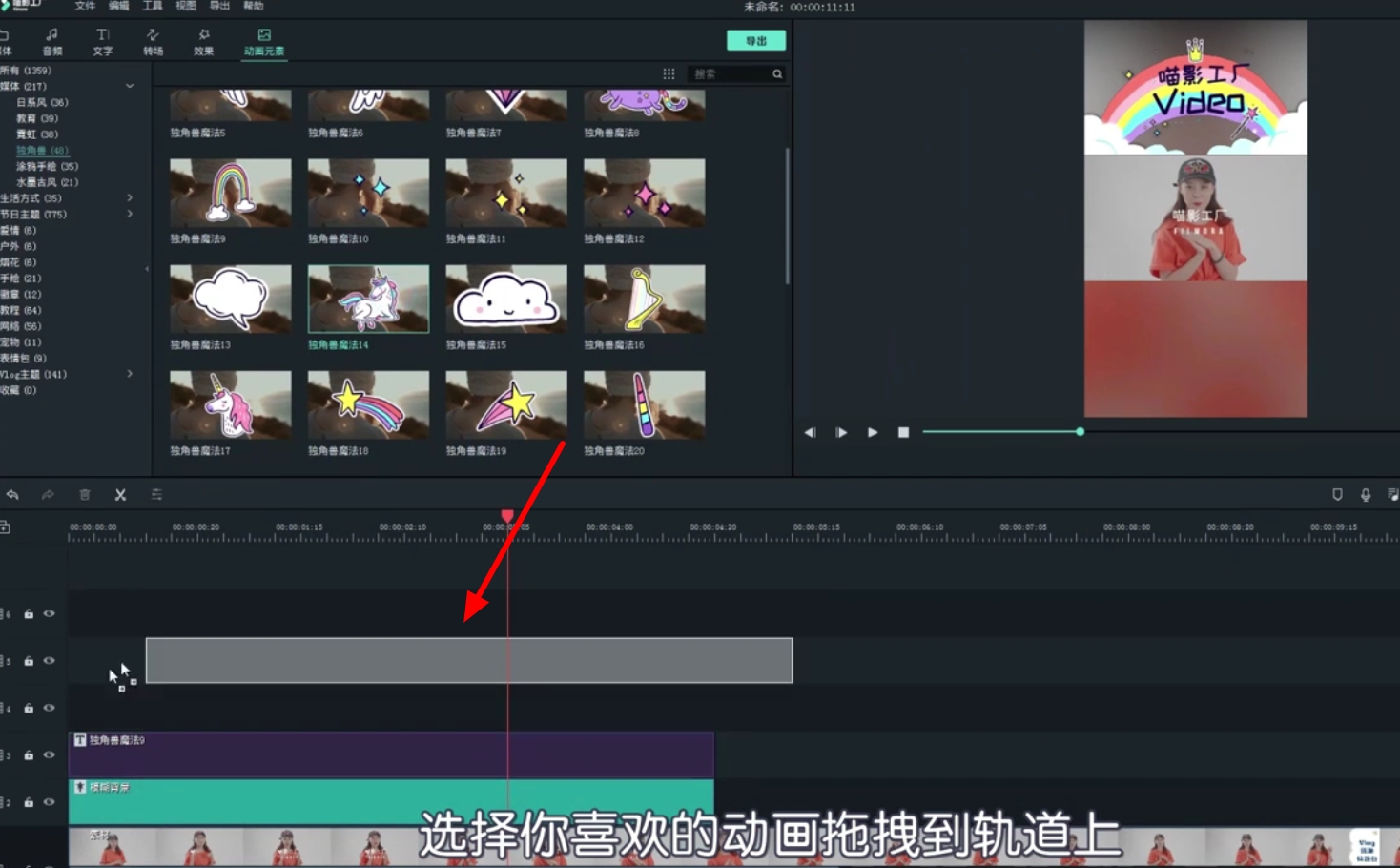Switch to the 文字 (Text) panel
Viewport: 1400px width, 868px height.
click(x=101, y=42)
